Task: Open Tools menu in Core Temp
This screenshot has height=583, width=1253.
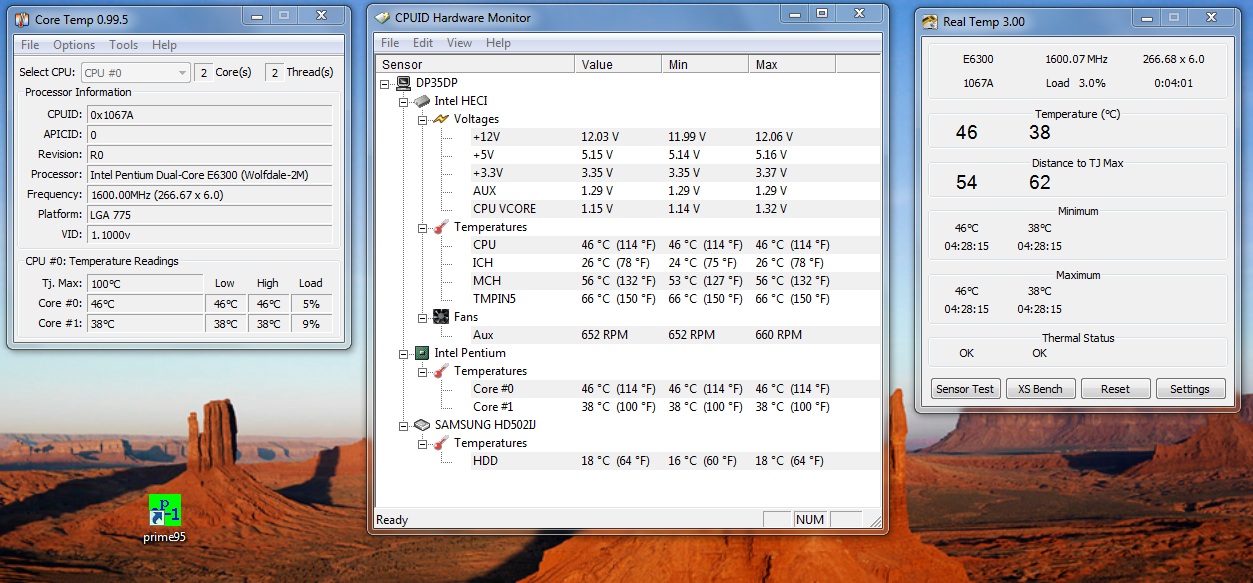Action: [124, 45]
